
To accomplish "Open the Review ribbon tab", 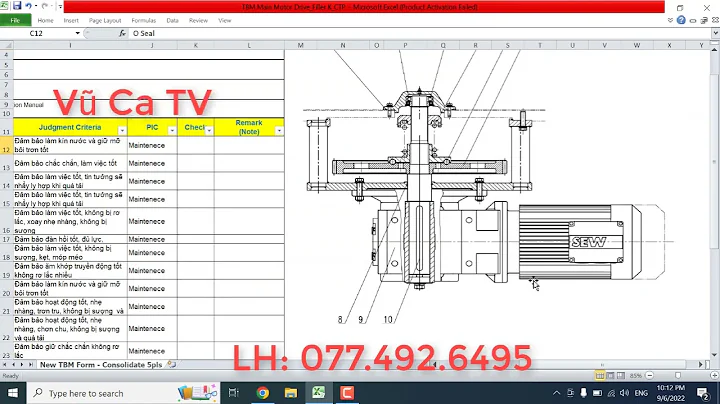I will [198, 20].
